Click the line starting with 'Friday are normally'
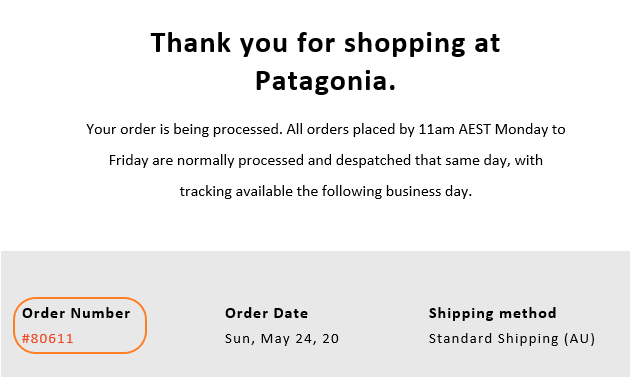The image size is (630, 377). tap(325, 160)
